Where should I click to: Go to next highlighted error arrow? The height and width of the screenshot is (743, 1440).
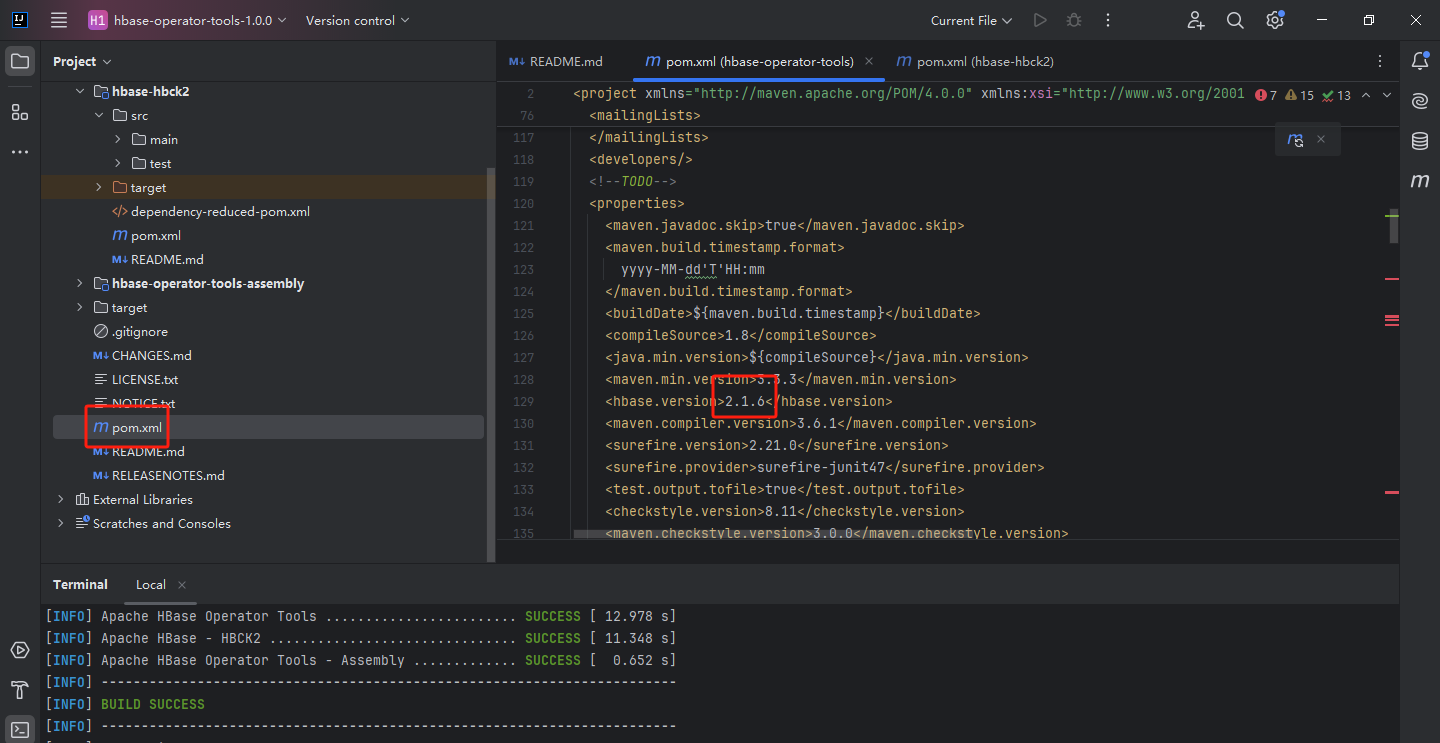click(x=1387, y=95)
